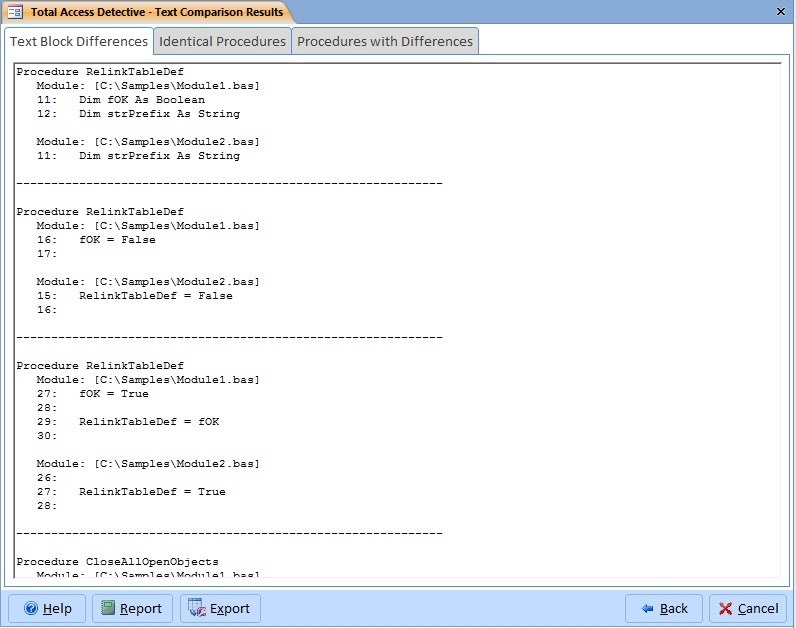Click the line 'fOK = True'
Image resolution: width=796 pixels, height=628 pixels.
(x=114, y=394)
